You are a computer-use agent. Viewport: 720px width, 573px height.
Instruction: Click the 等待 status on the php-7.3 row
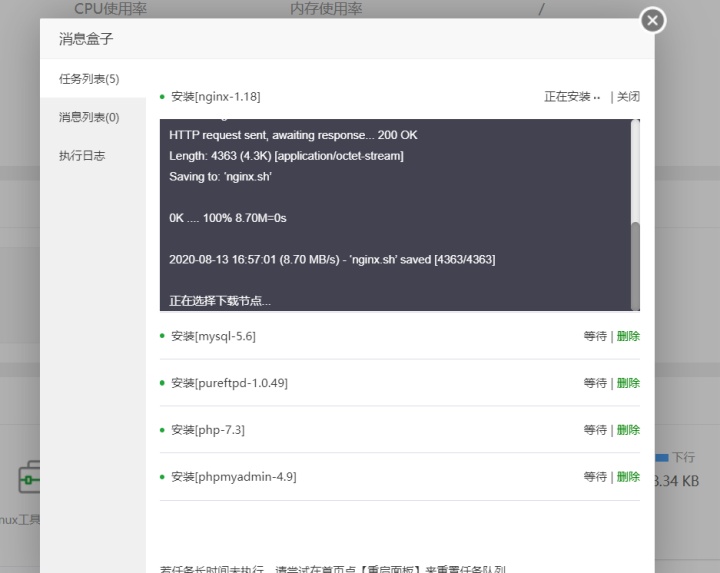pyautogui.click(x=595, y=430)
